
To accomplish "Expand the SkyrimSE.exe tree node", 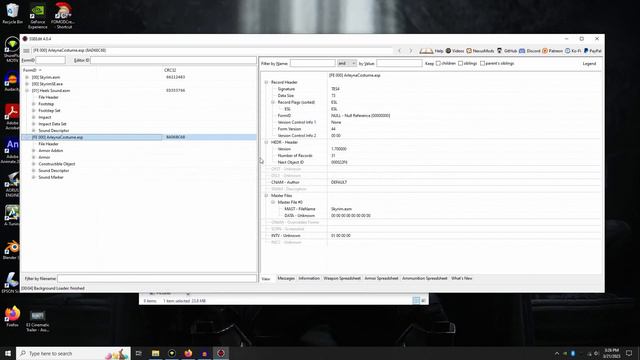I will (27, 84).
